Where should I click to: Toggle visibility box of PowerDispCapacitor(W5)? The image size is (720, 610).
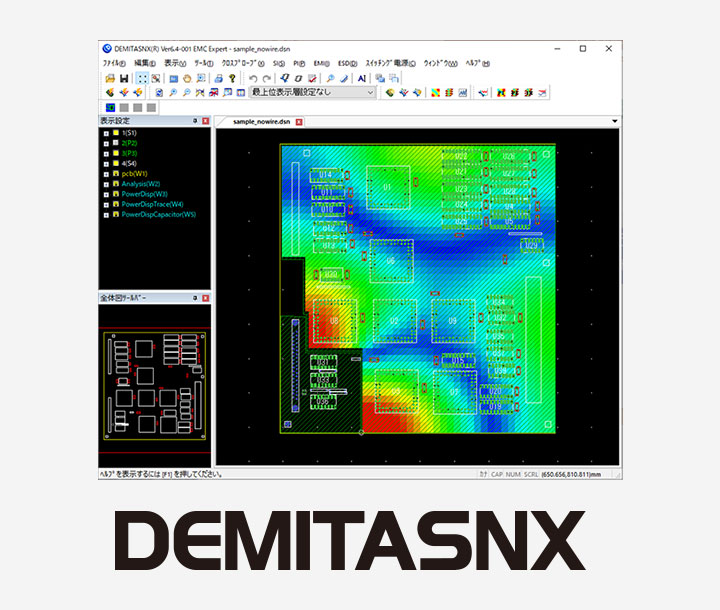[x=116, y=214]
